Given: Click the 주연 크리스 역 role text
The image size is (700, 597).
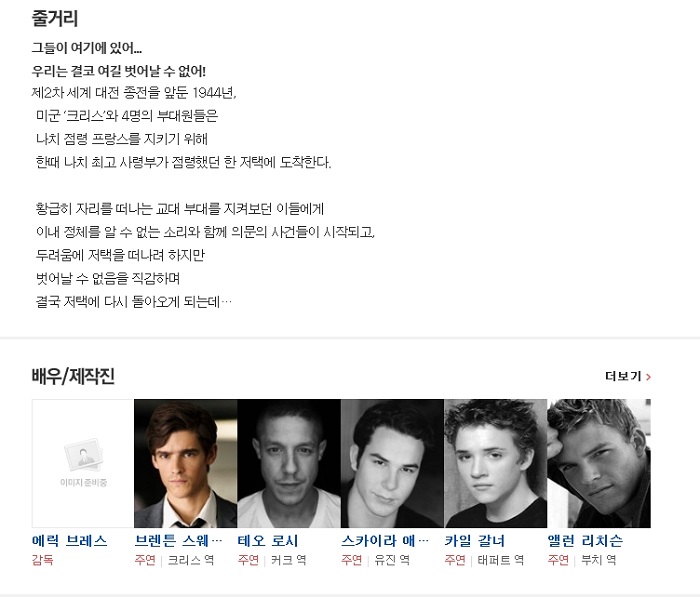Looking at the screenshot, I should (x=174, y=560).
